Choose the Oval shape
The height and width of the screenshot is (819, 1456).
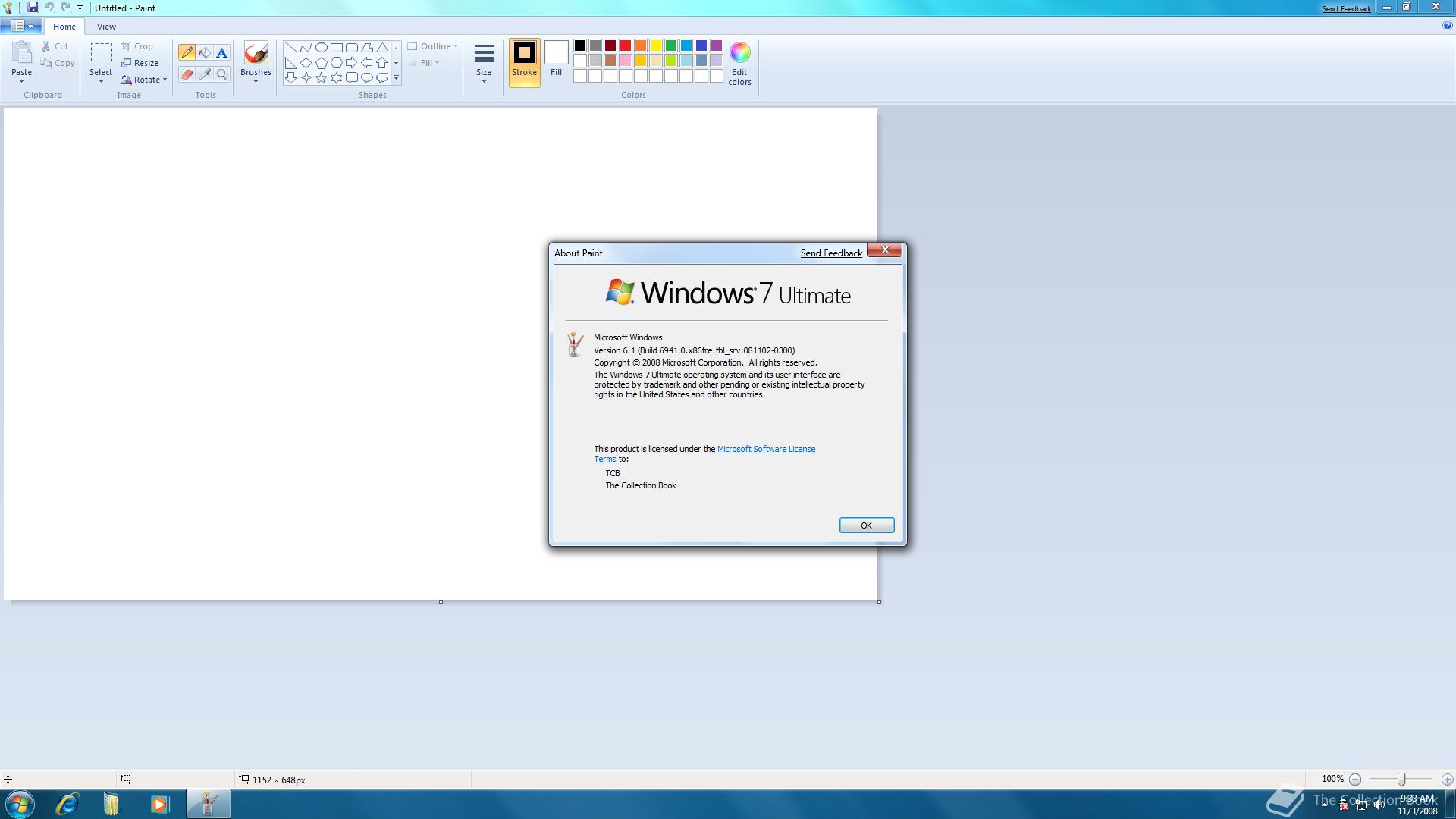pos(322,48)
